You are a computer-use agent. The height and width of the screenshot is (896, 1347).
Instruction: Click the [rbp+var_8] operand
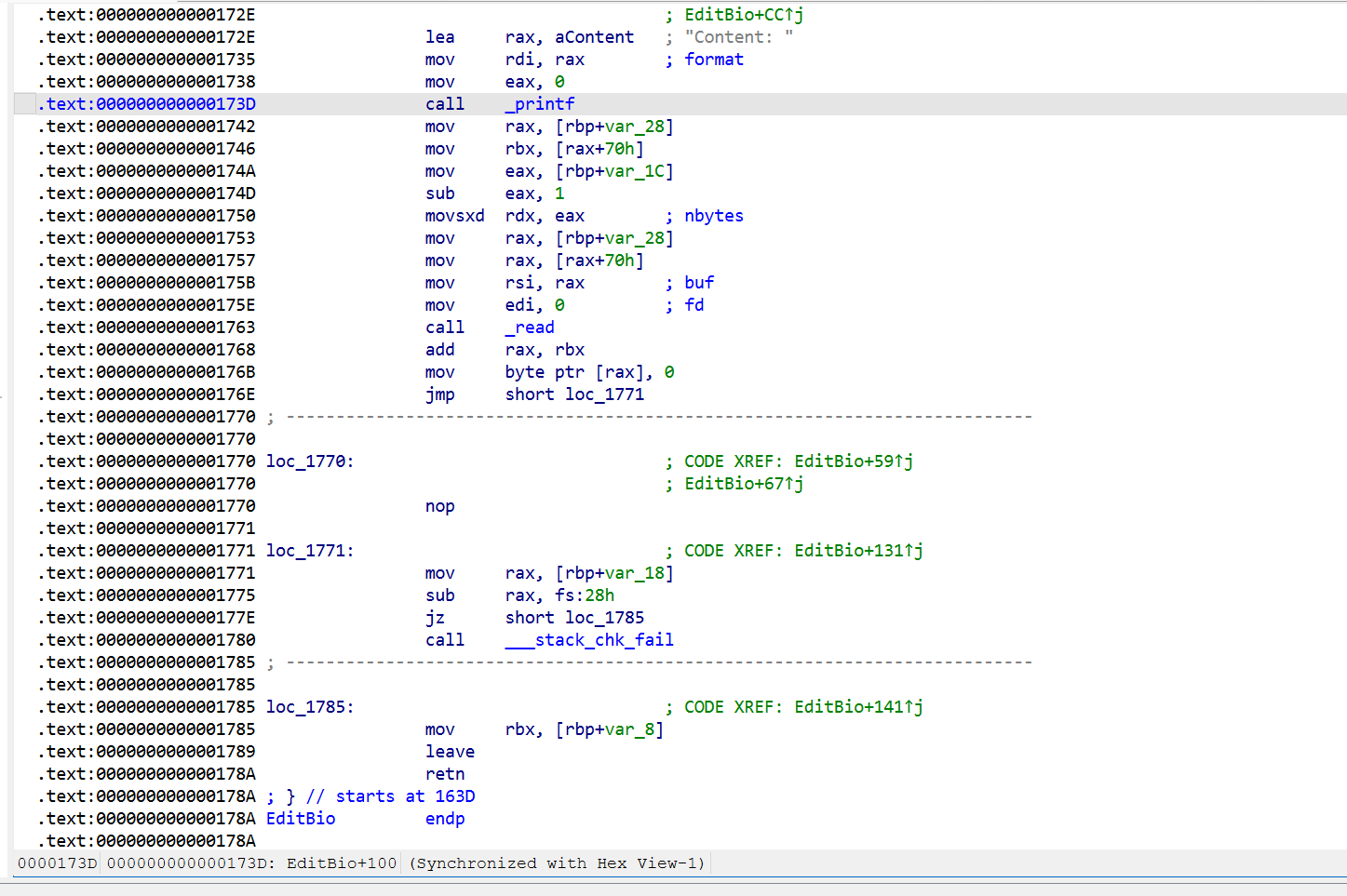[610, 729]
